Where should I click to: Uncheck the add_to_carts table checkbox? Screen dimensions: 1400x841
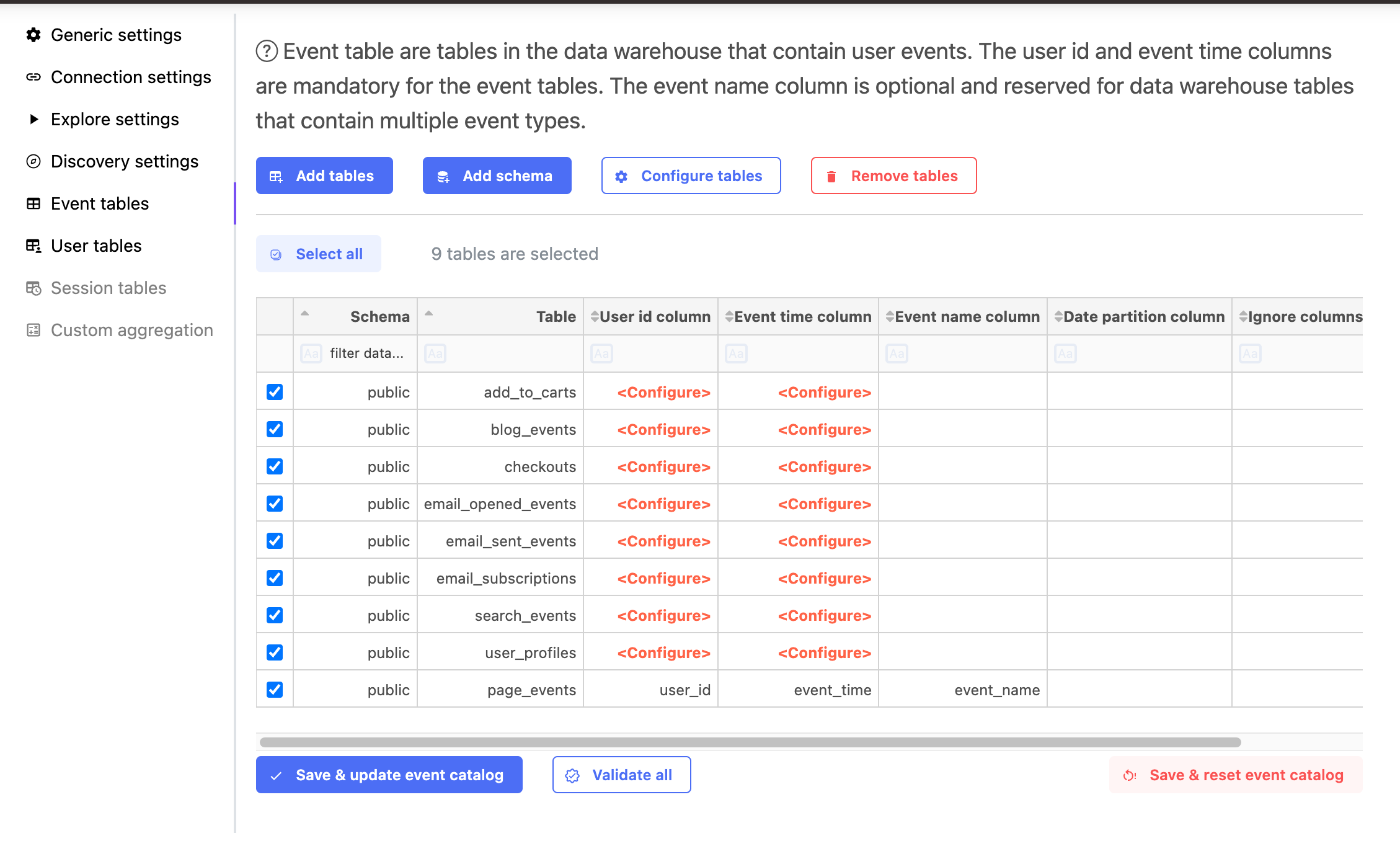click(x=275, y=392)
